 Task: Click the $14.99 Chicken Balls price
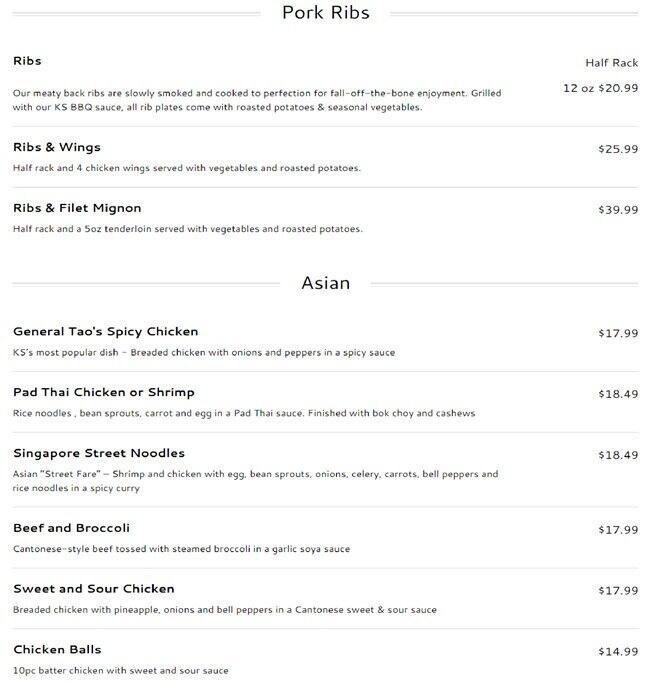pyautogui.click(x=617, y=651)
